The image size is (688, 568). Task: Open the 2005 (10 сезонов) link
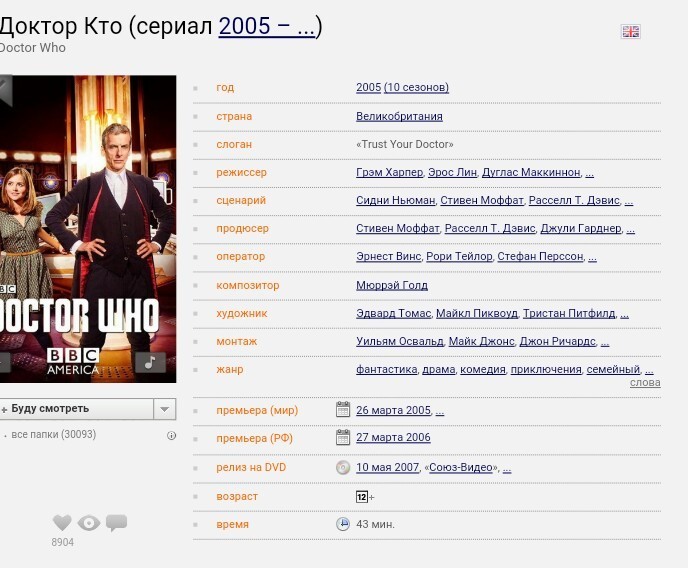(402, 88)
